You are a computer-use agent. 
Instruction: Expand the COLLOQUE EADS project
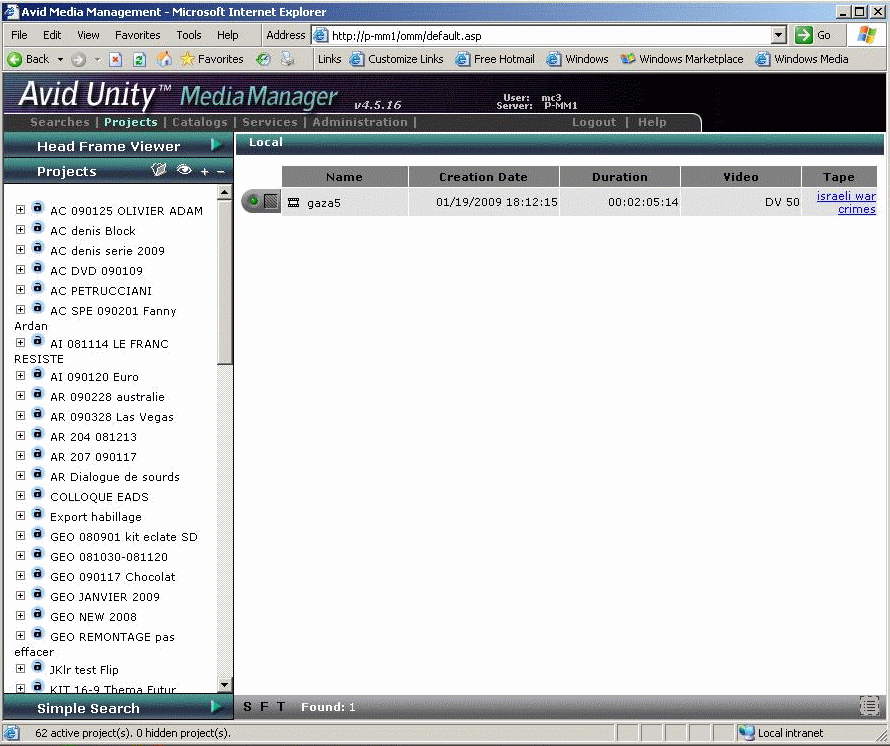20,495
